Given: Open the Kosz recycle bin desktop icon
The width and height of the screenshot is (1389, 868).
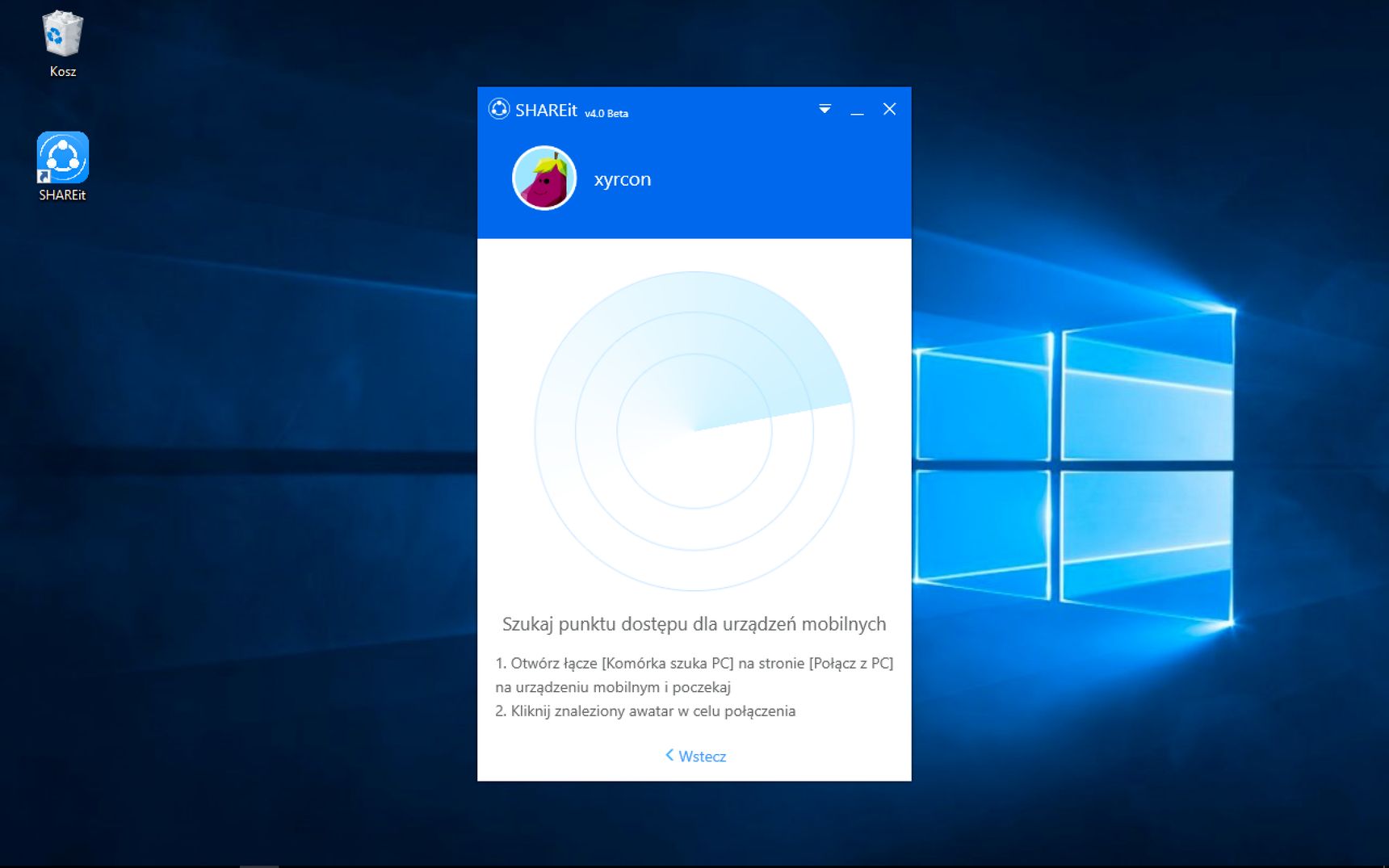Looking at the screenshot, I should pyautogui.click(x=62, y=44).
